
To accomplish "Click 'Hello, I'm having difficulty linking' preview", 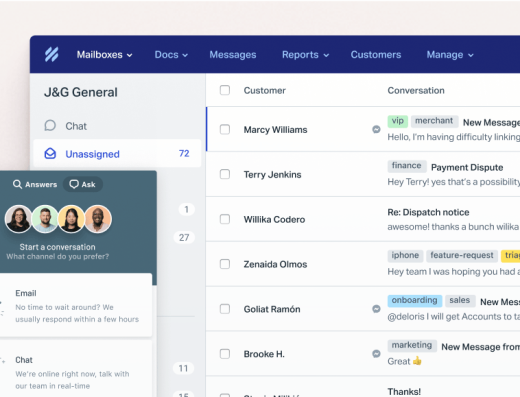I will (453, 137).
